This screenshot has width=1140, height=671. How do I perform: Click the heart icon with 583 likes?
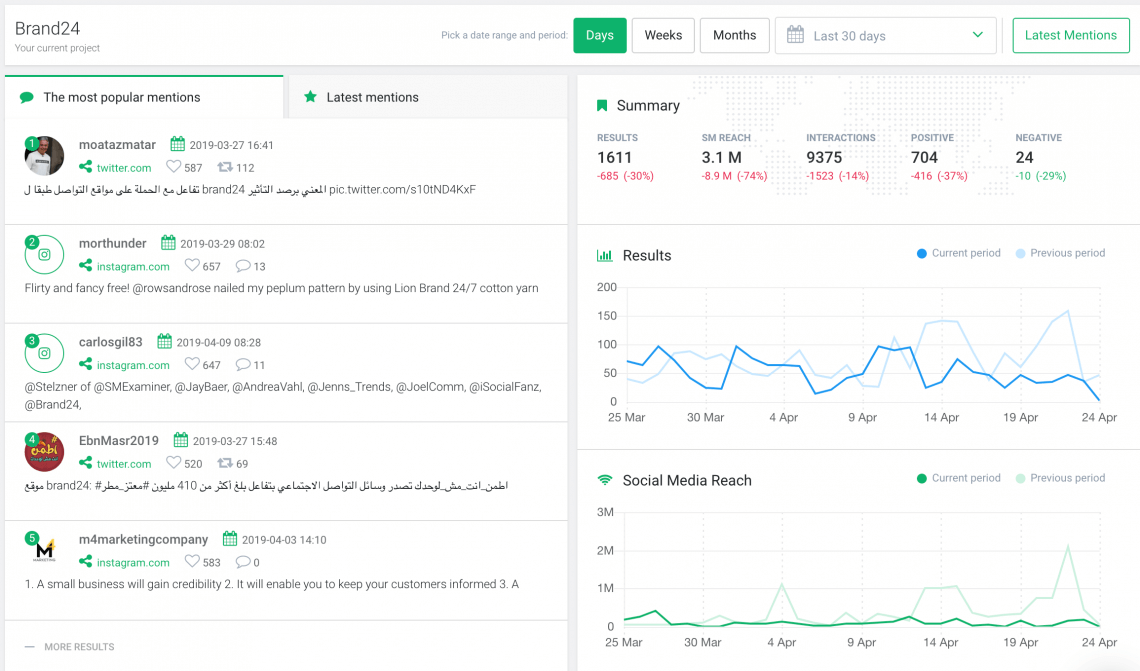[x=192, y=561]
